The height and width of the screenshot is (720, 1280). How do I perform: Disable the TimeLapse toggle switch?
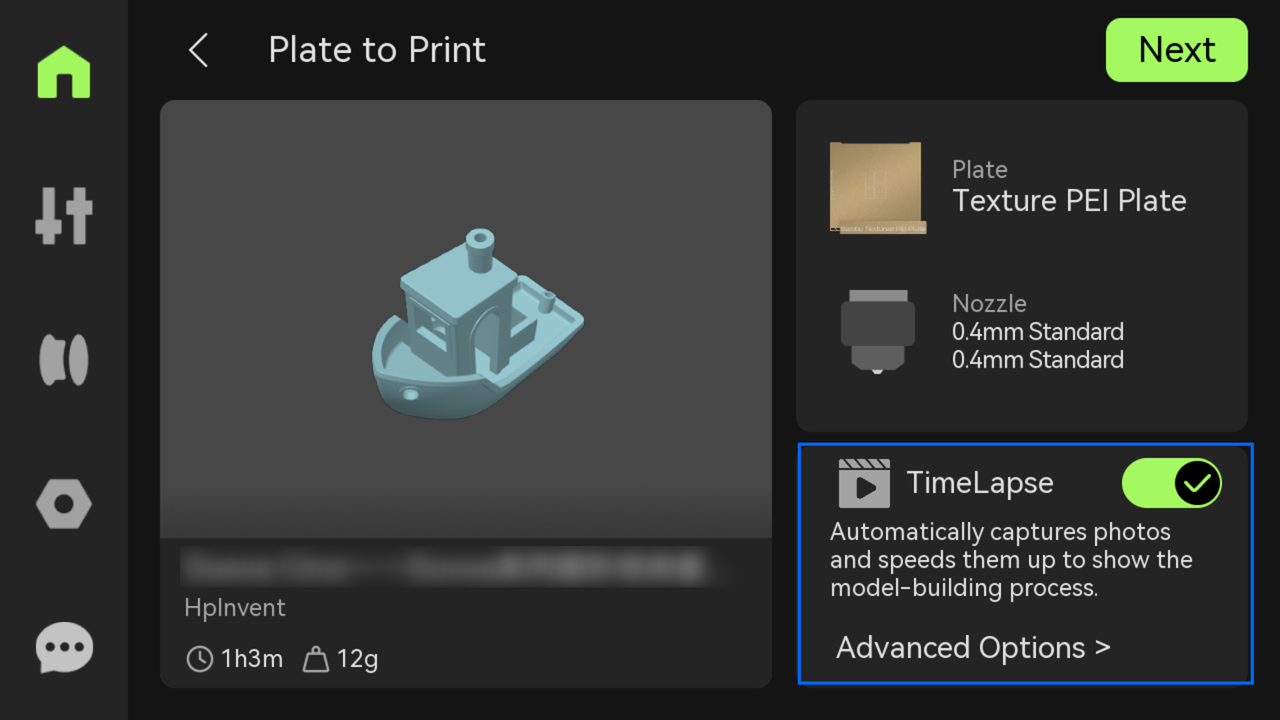tap(1172, 484)
